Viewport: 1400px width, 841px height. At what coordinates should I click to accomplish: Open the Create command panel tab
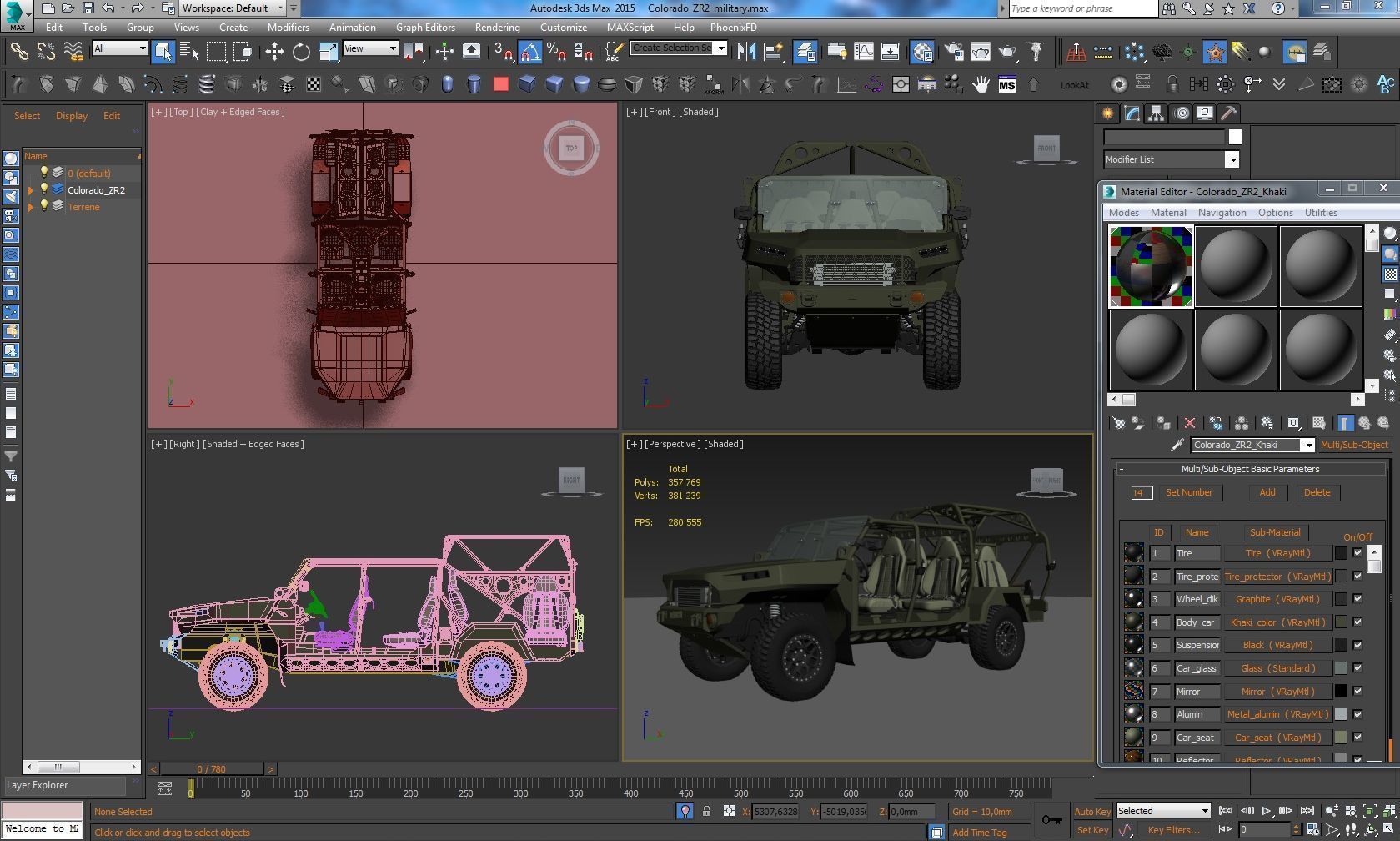[x=1107, y=113]
